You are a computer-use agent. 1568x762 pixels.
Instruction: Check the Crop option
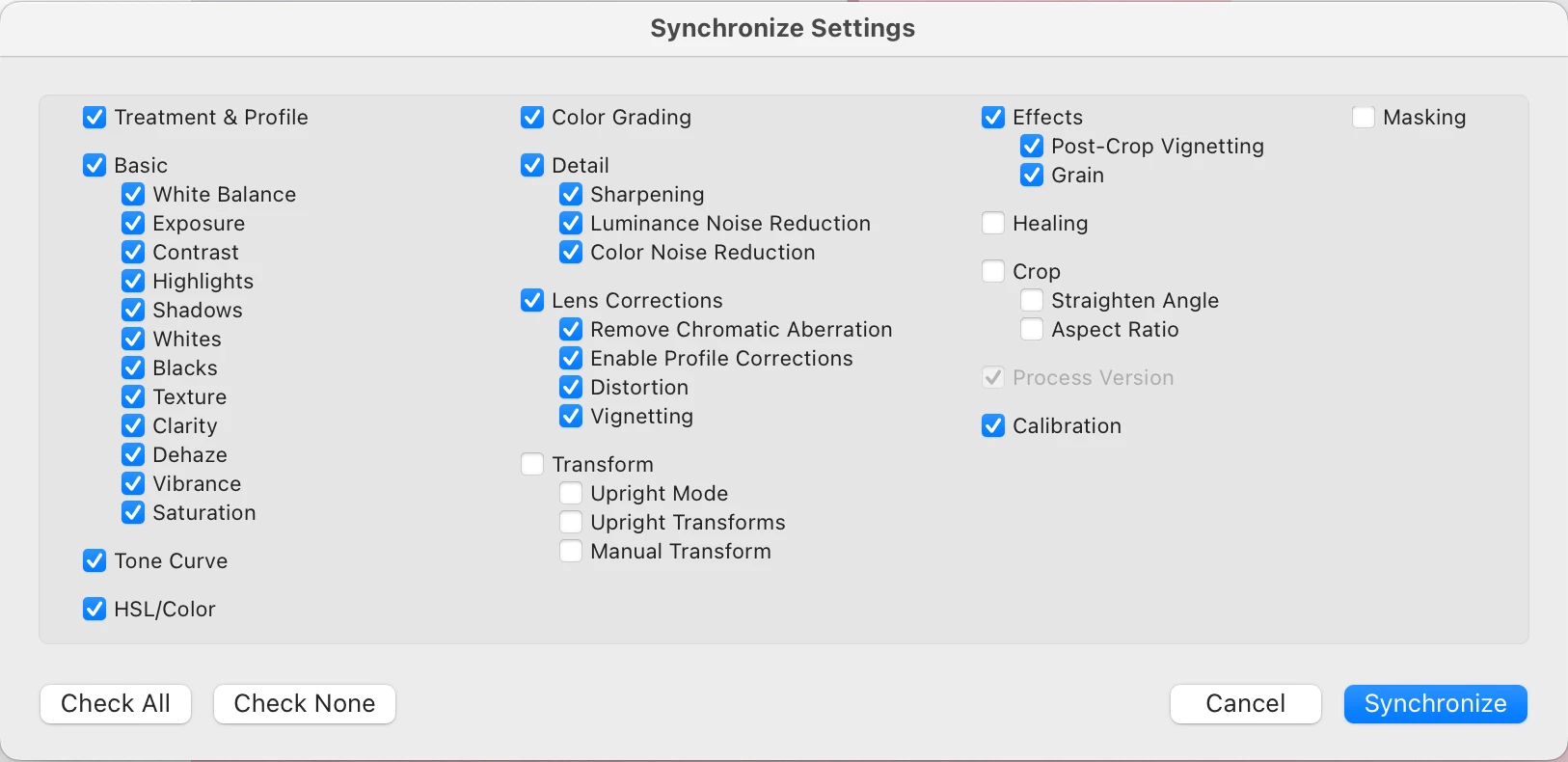tap(993, 272)
